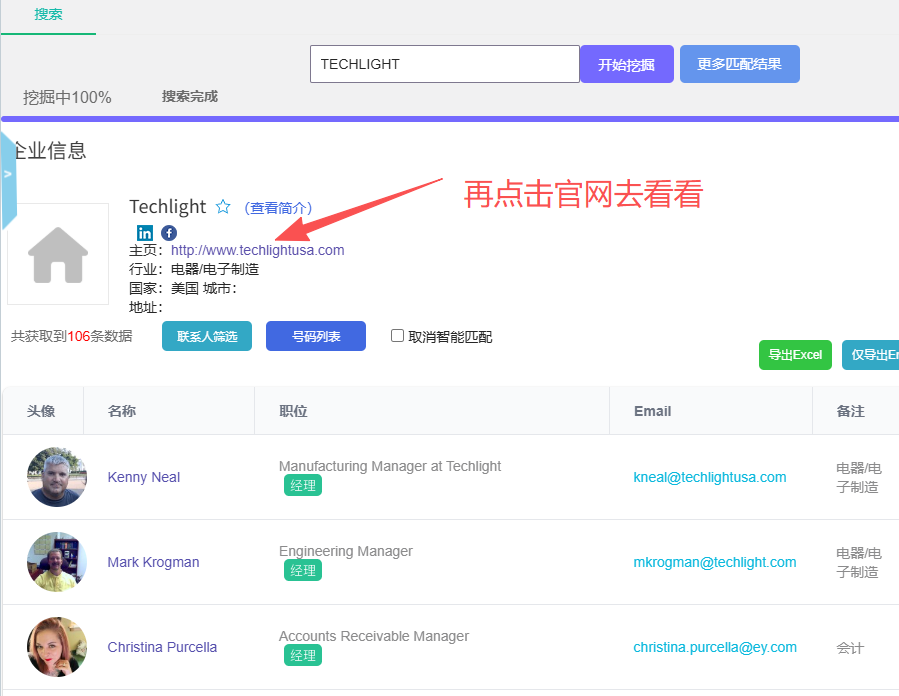Image resolution: width=899 pixels, height=696 pixels.
Task: Click email kneal@techlightusa.com
Action: click(710, 477)
